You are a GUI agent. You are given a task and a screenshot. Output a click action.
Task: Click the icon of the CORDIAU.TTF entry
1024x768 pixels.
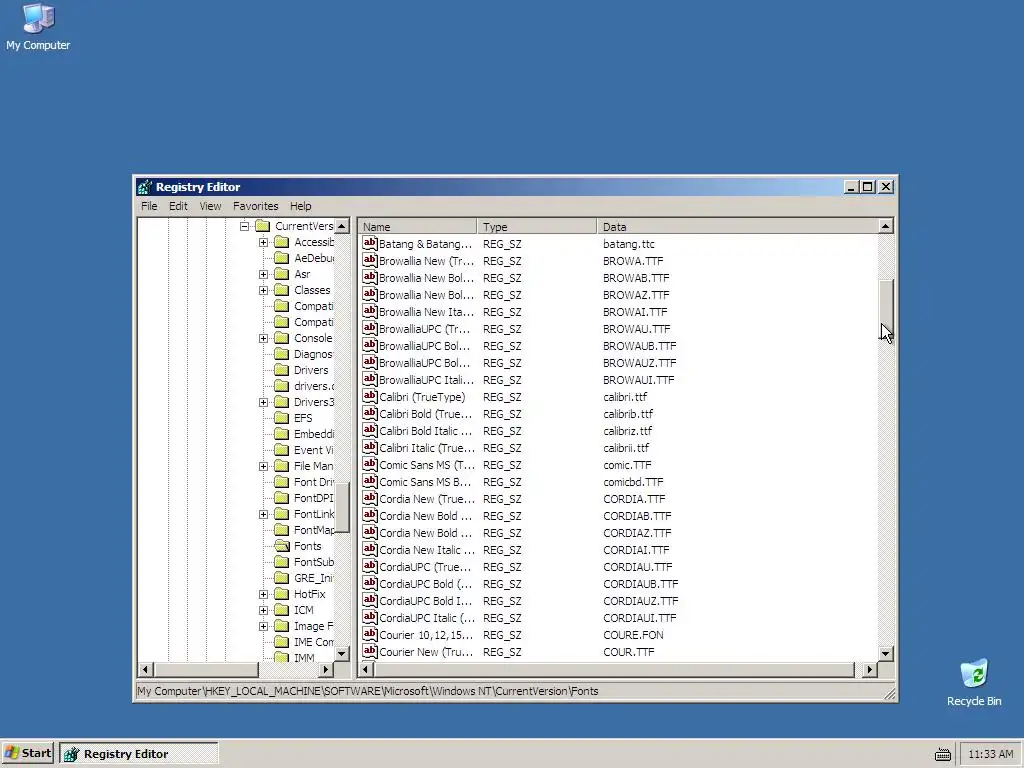point(370,566)
